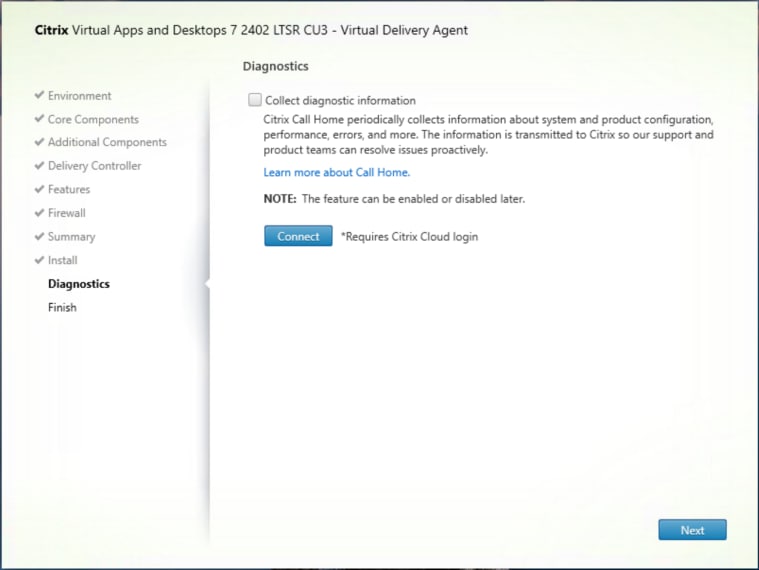Click the checkmark beside Core Components
The width and height of the screenshot is (759, 570).
point(40,119)
